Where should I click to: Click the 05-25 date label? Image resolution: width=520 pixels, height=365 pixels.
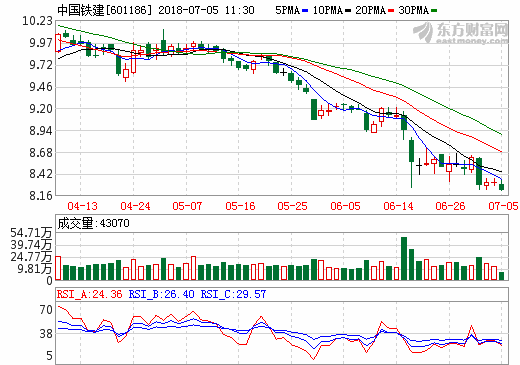292,206
